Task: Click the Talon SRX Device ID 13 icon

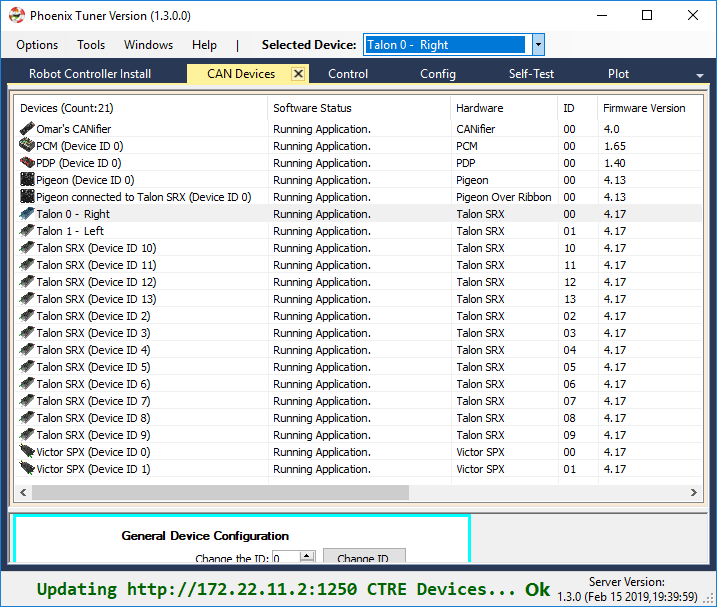Action: pos(27,298)
